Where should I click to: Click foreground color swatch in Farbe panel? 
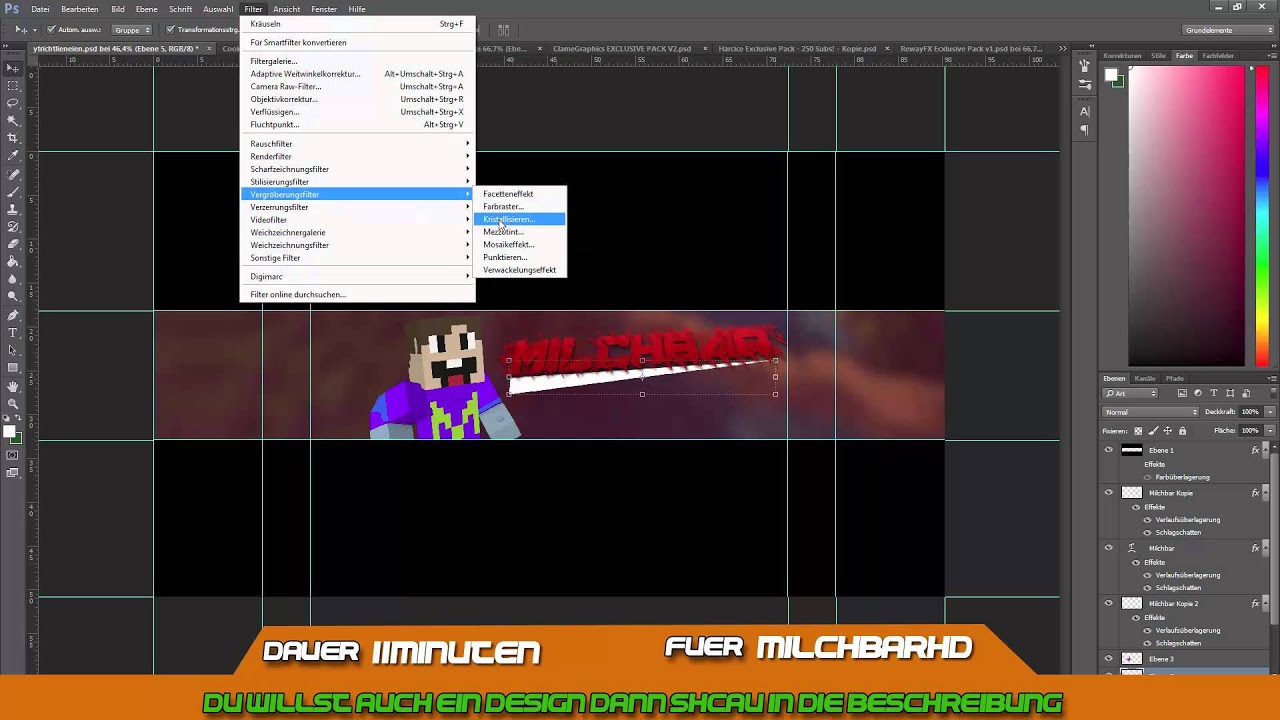click(1110, 75)
